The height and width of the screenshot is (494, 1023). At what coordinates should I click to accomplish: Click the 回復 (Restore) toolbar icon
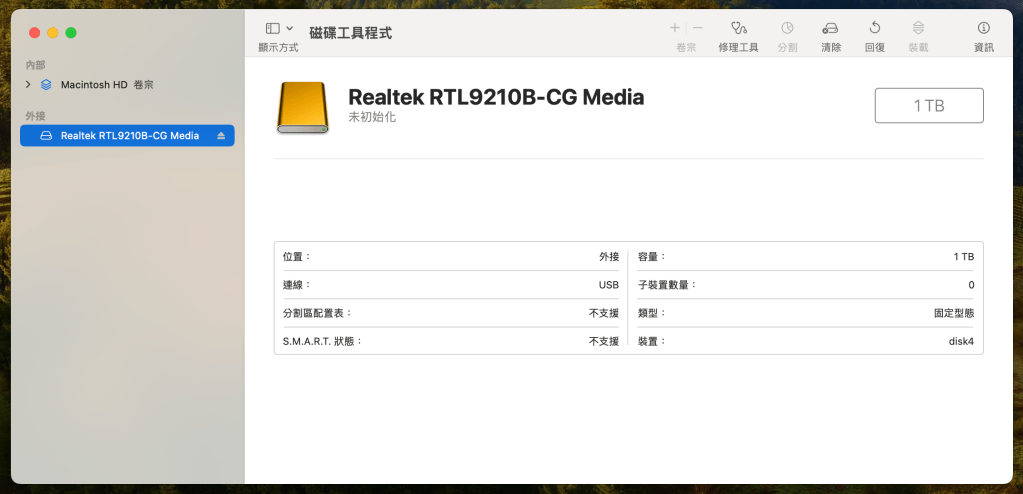click(874, 28)
